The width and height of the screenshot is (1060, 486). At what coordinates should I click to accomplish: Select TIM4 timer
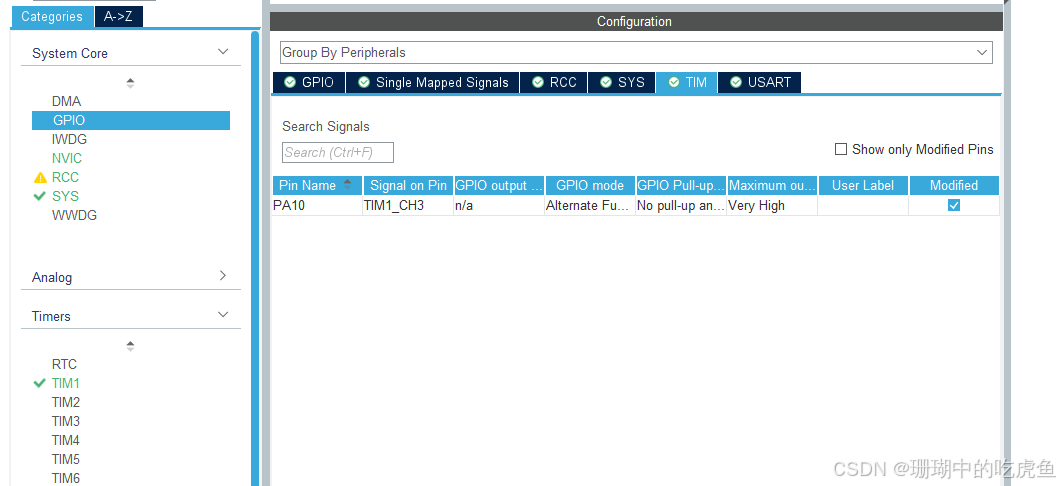(66, 440)
